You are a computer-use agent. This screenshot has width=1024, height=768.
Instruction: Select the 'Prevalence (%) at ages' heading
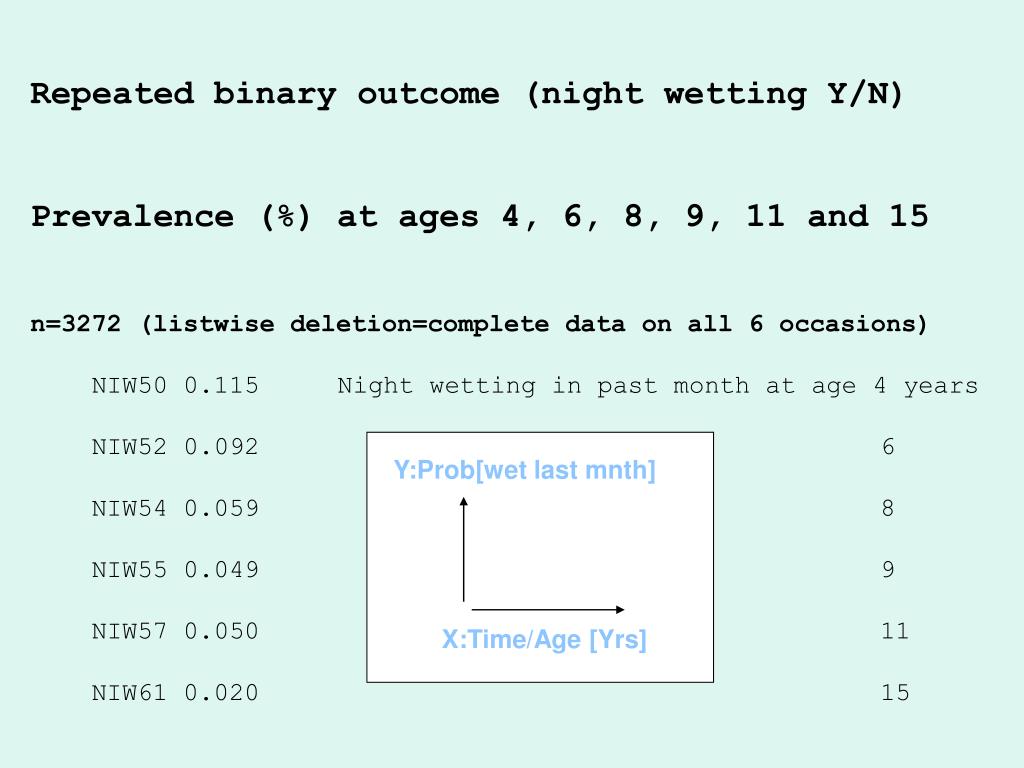479,216
